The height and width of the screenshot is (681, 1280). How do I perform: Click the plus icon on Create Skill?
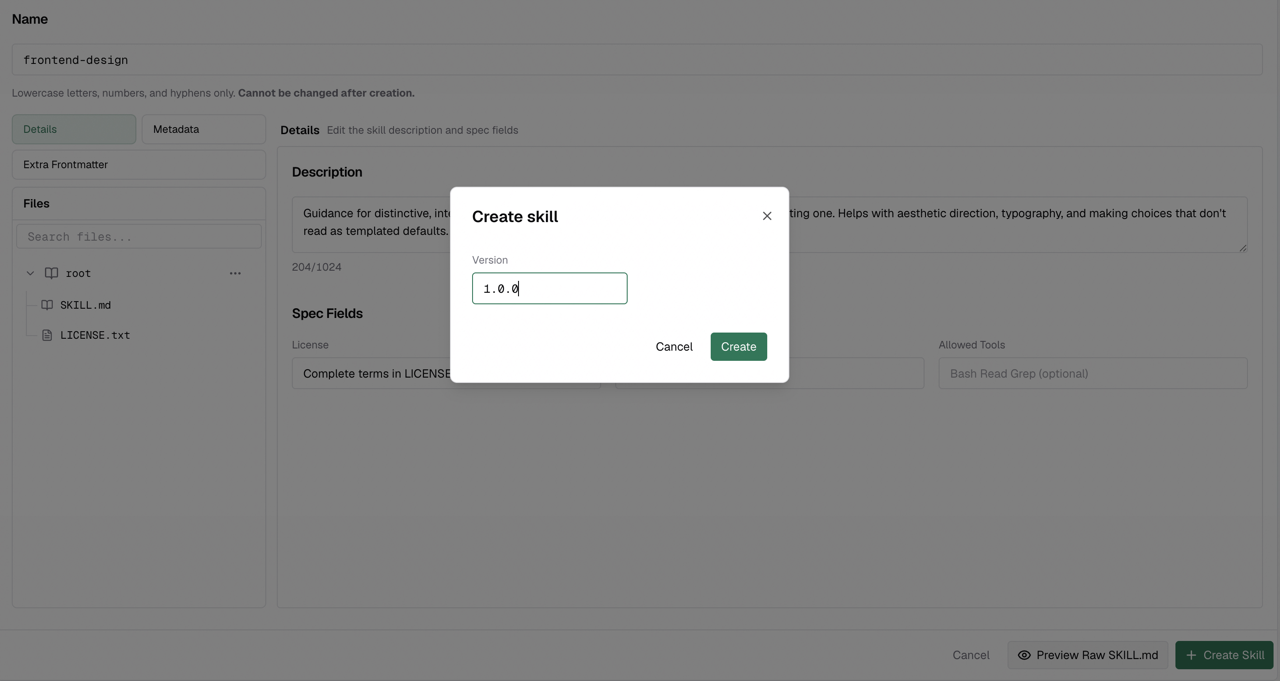1191,655
